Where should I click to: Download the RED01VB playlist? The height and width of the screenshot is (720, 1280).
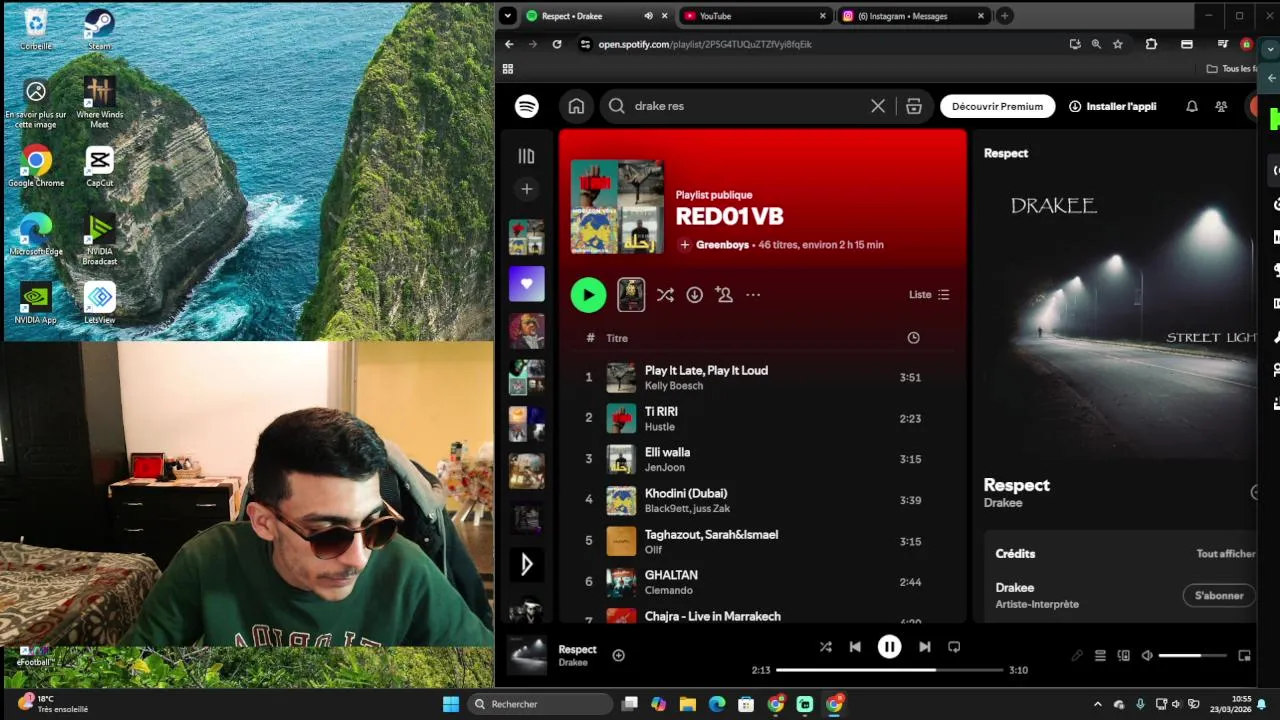pos(694,295)
